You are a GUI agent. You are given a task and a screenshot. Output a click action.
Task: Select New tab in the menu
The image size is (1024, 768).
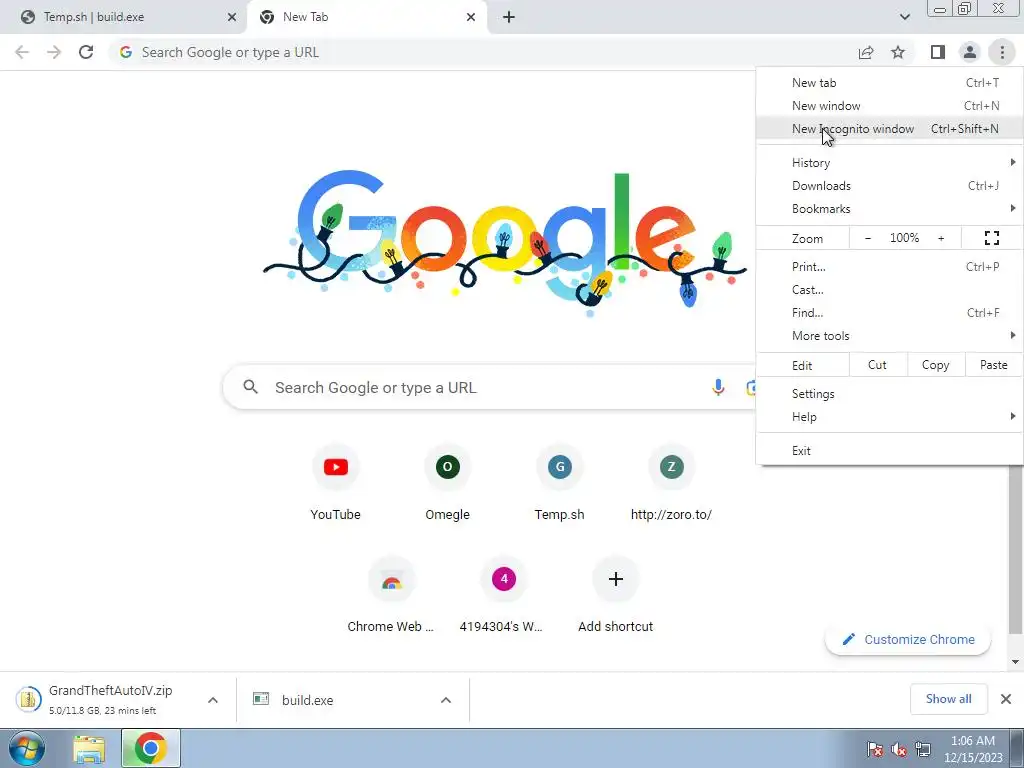coord(889,83)
